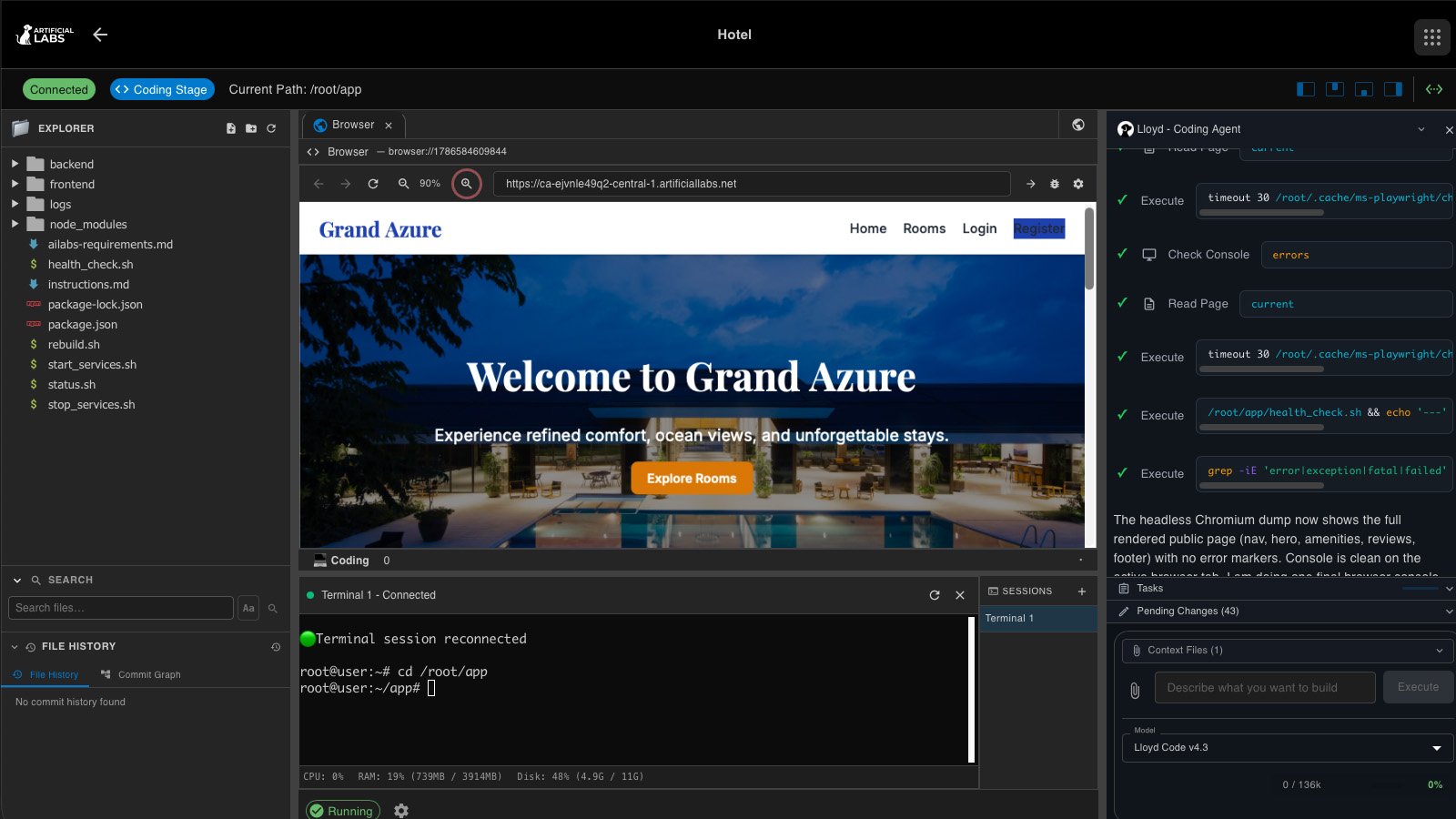The height and width of the screenshot is (819, 1456).
Task: Click Register button on Grand Azure site
Action: tap(1039, 228)
